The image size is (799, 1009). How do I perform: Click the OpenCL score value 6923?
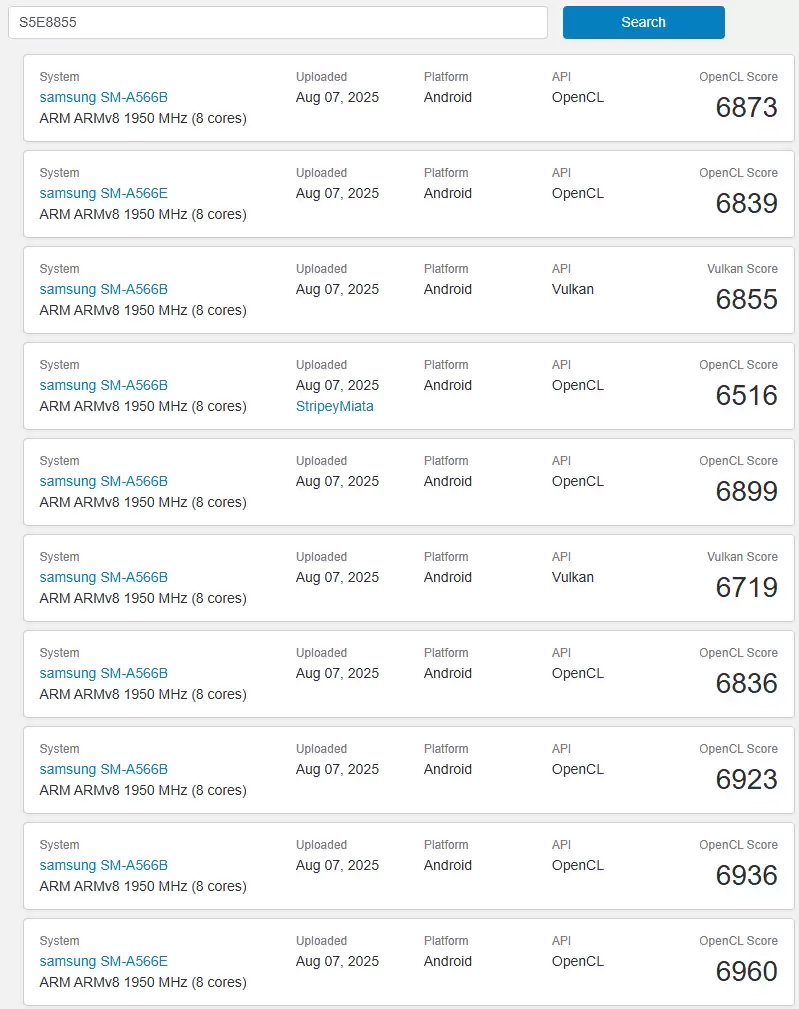[746, 780]
